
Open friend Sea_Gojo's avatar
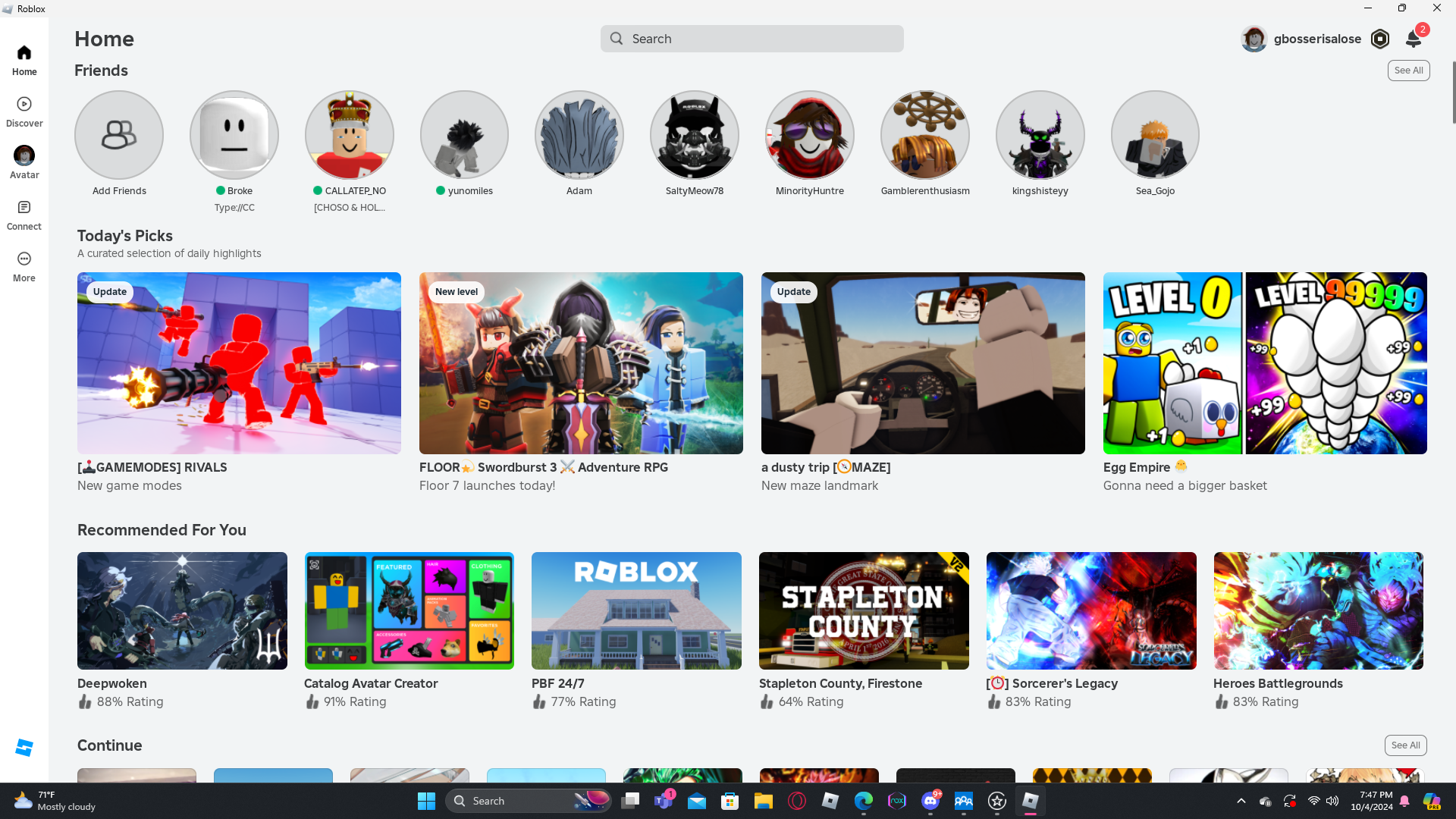tap(1155, 135)
